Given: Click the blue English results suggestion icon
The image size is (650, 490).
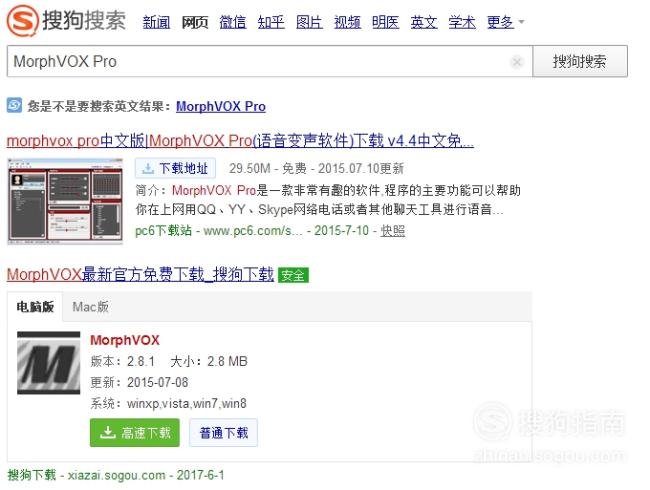Looking at the screenshot, I should pos(15,105).
